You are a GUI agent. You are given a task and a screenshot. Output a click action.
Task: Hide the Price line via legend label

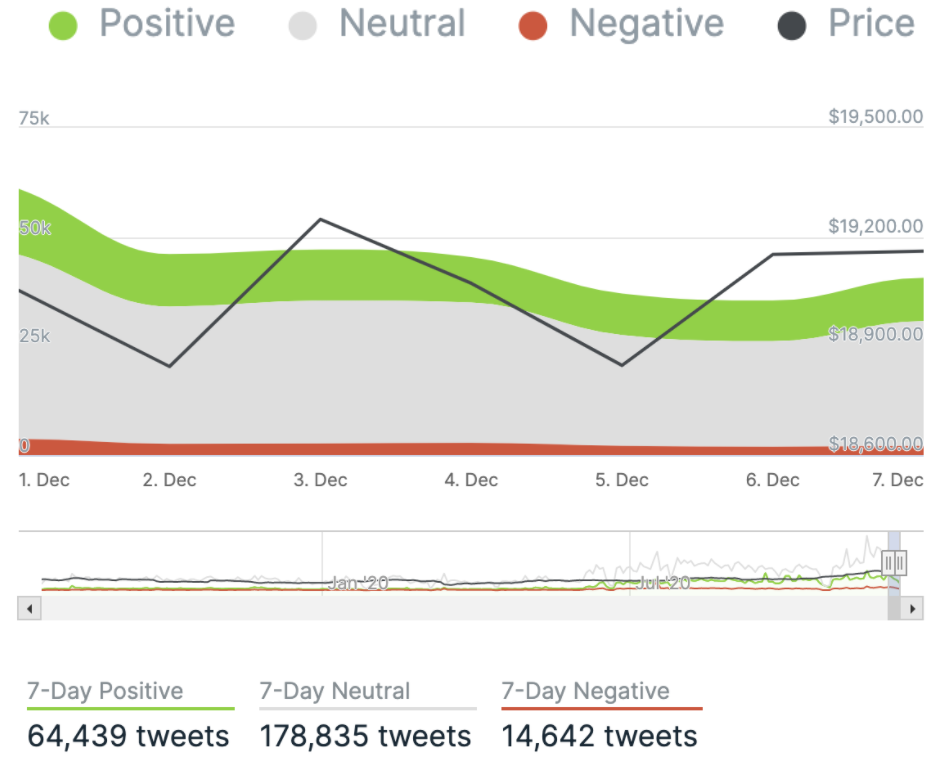tap(871, 23)
